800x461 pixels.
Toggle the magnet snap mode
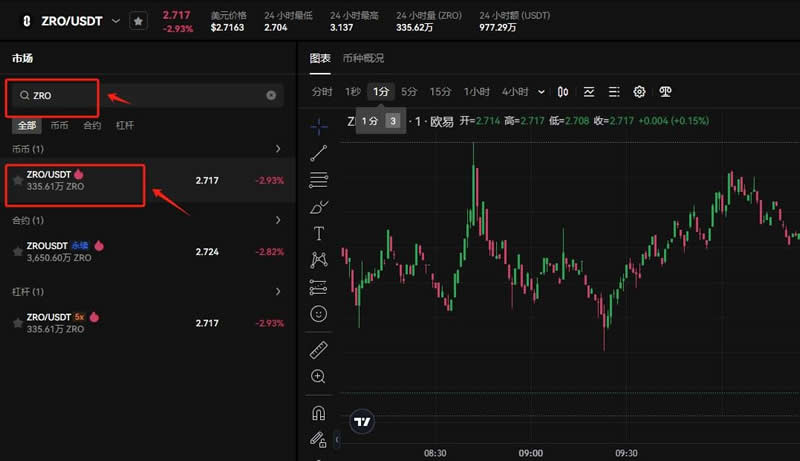click(318, 412)
